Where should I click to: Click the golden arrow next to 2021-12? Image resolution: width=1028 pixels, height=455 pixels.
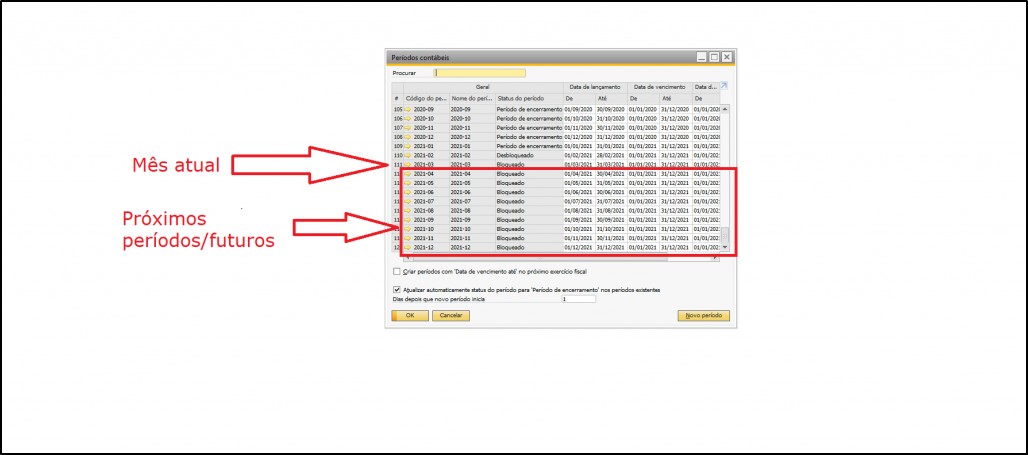tap(408, 247)
